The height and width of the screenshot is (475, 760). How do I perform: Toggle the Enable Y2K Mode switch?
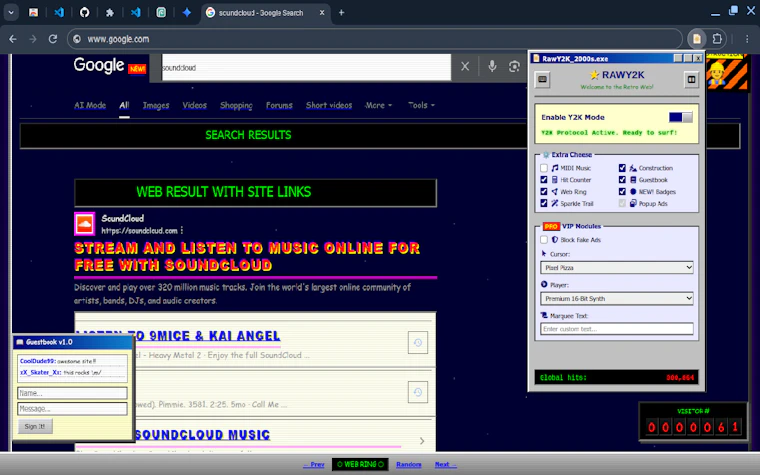pyautogui.click(x=680, y=117)
